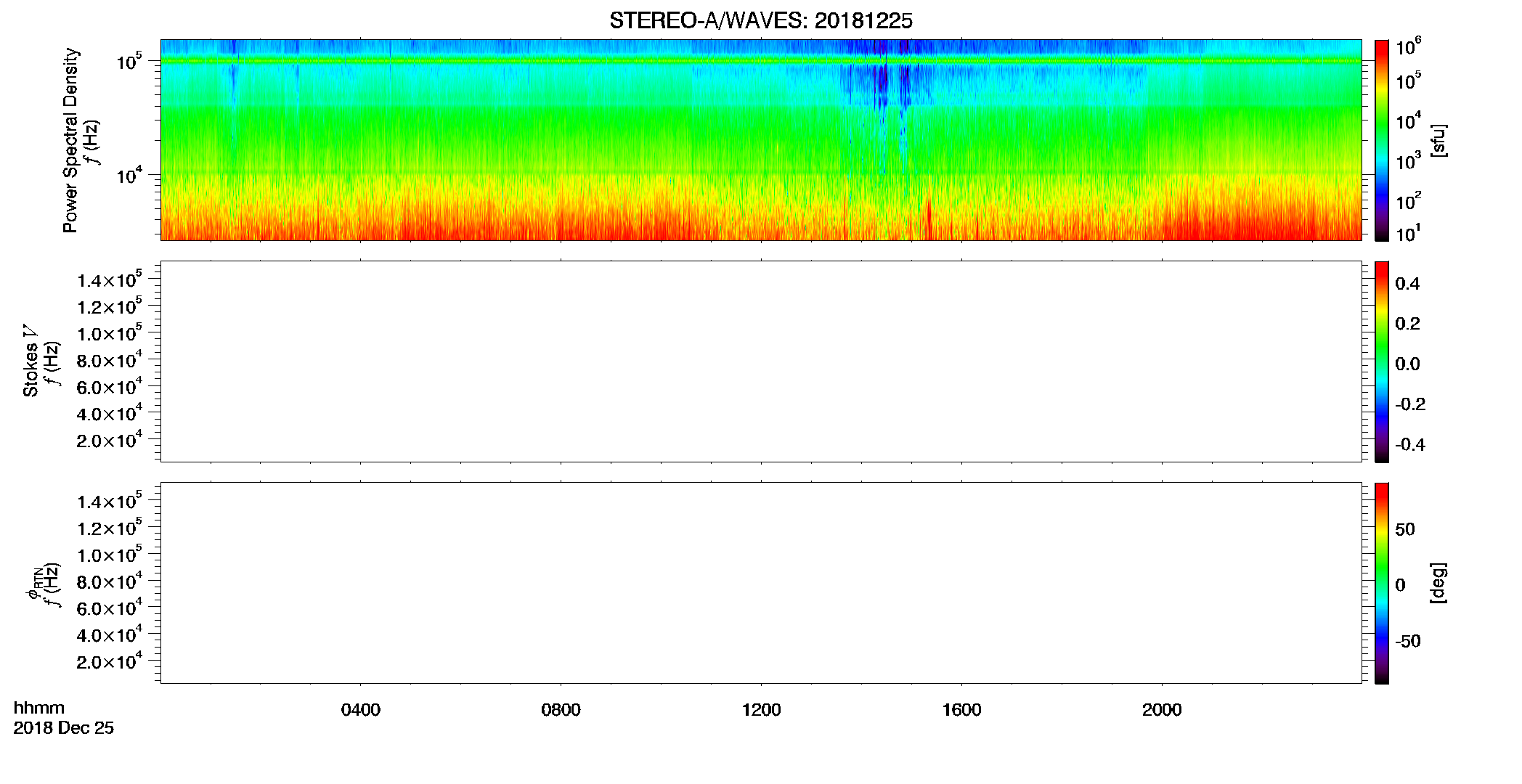Click the [sfu] colorbar unit label

tap(1438, 140)
